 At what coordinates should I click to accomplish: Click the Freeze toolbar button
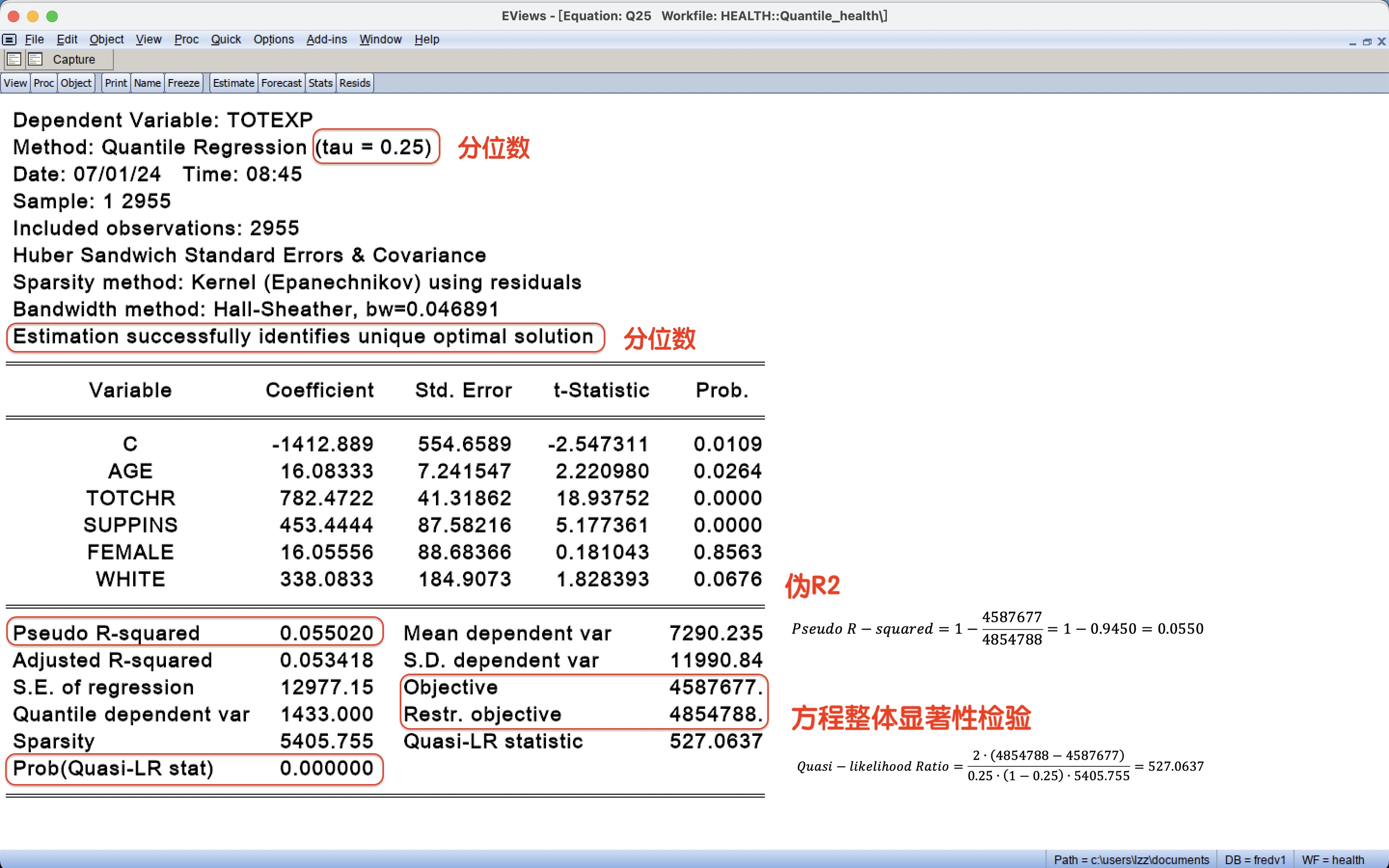click(183, 83)
